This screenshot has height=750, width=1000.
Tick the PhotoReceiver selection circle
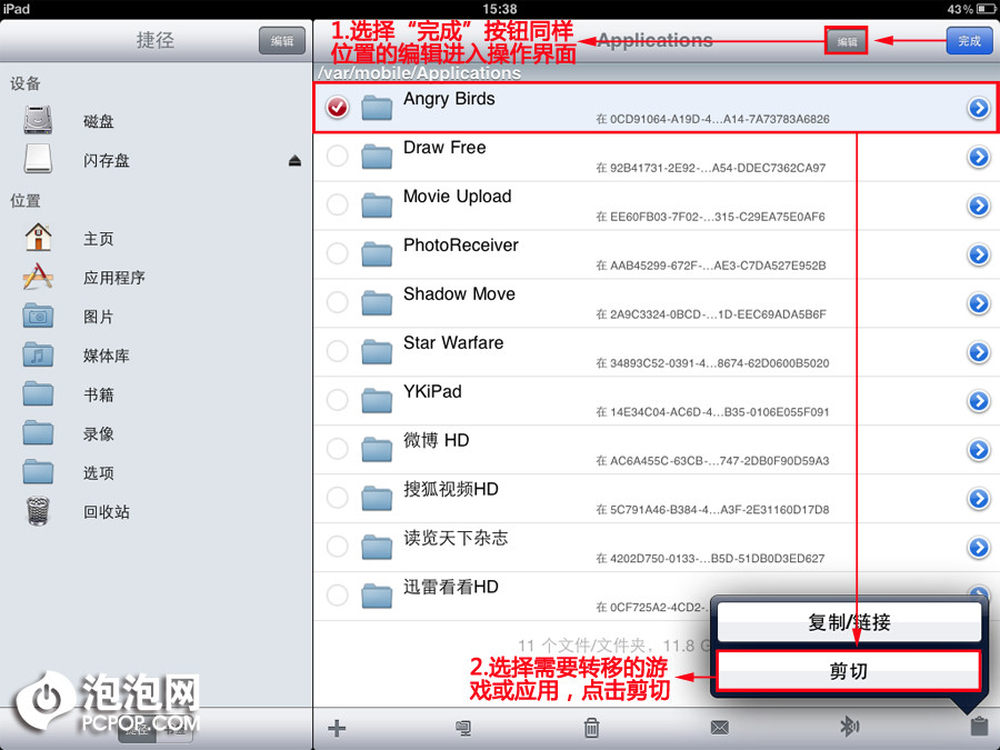click(337, 253)
